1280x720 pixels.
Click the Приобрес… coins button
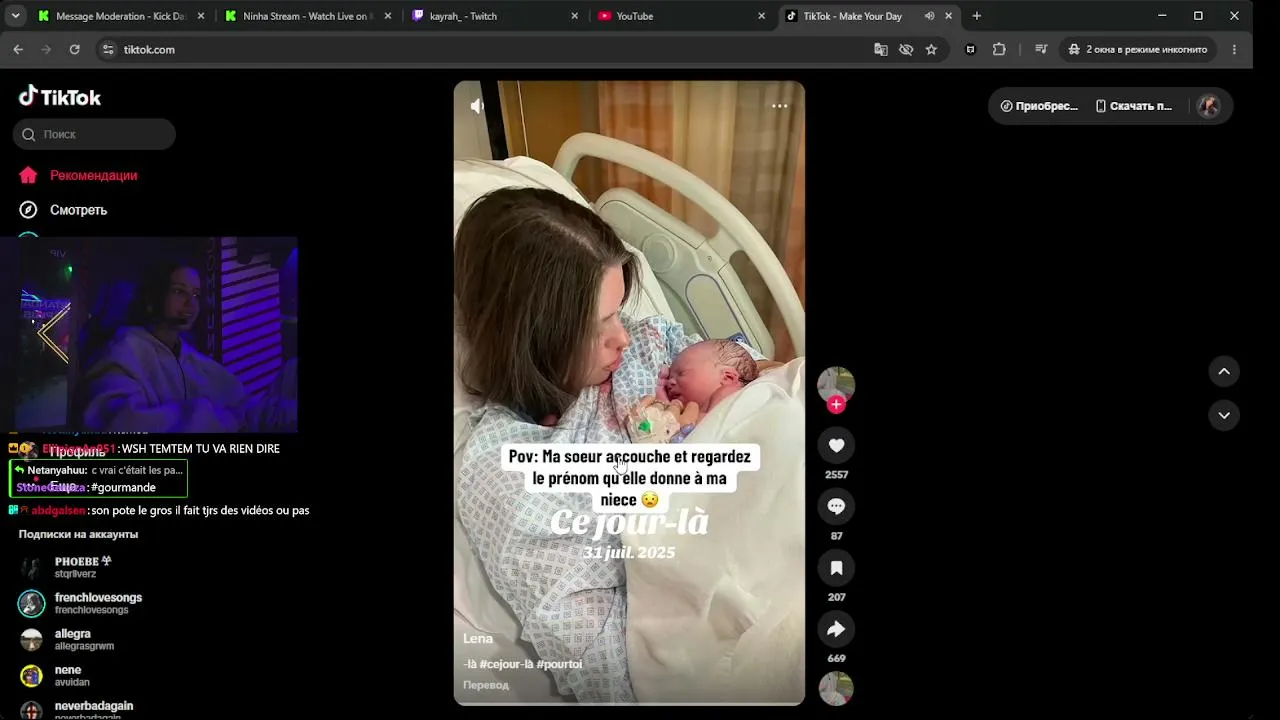(x=1039, y=106)
